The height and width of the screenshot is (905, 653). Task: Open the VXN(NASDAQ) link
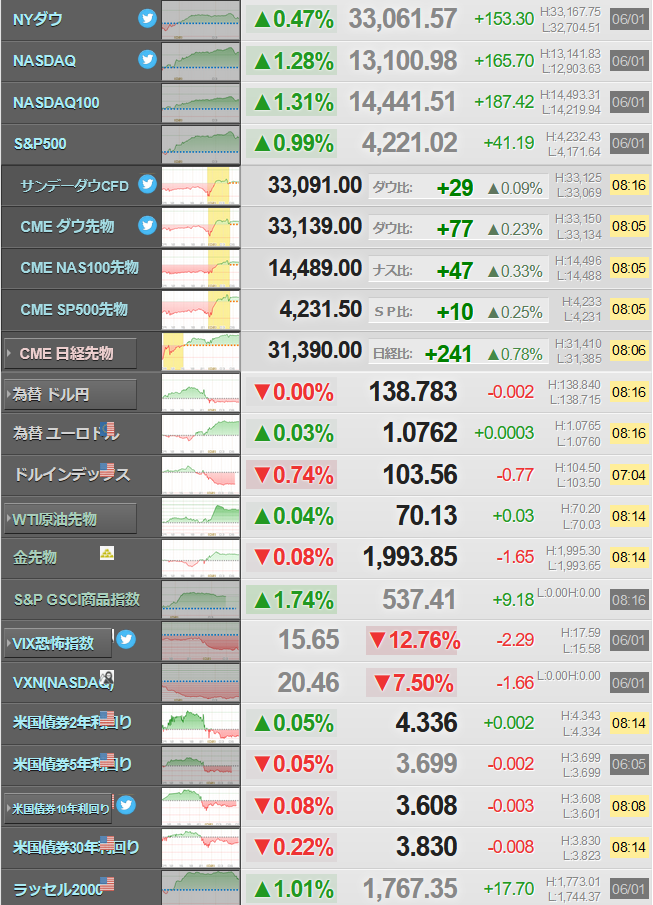(63, 683)
